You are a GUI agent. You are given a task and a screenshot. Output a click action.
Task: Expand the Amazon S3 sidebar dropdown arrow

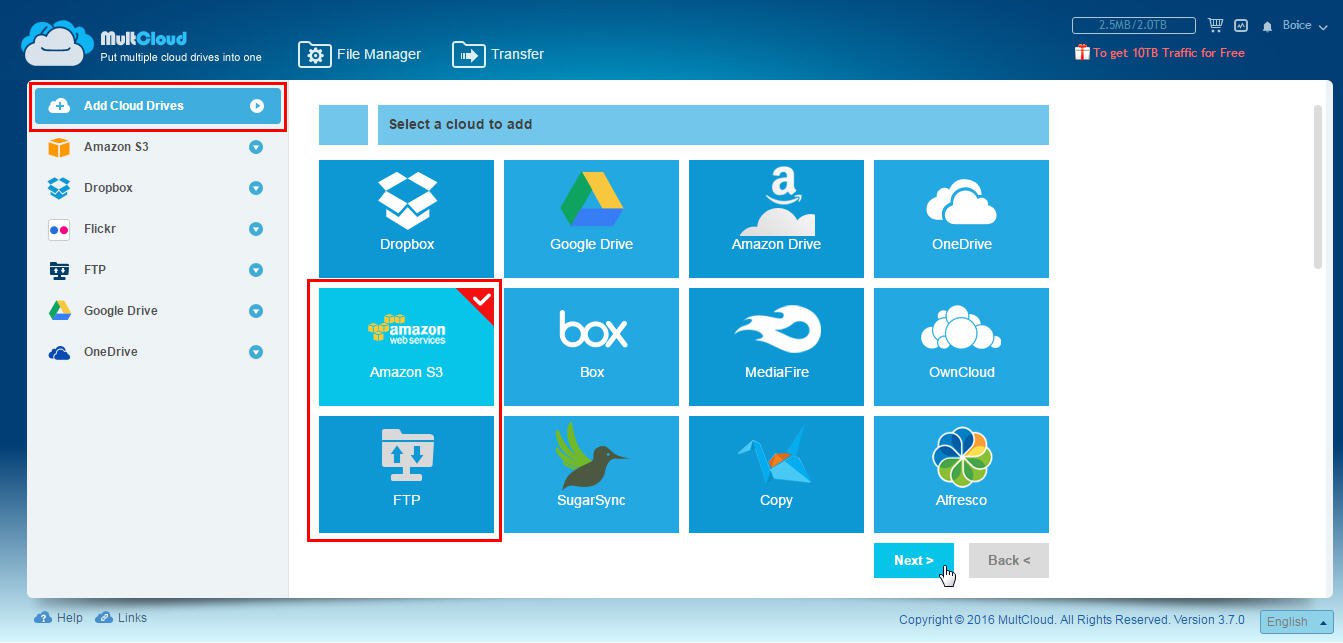tap(255, 147)
